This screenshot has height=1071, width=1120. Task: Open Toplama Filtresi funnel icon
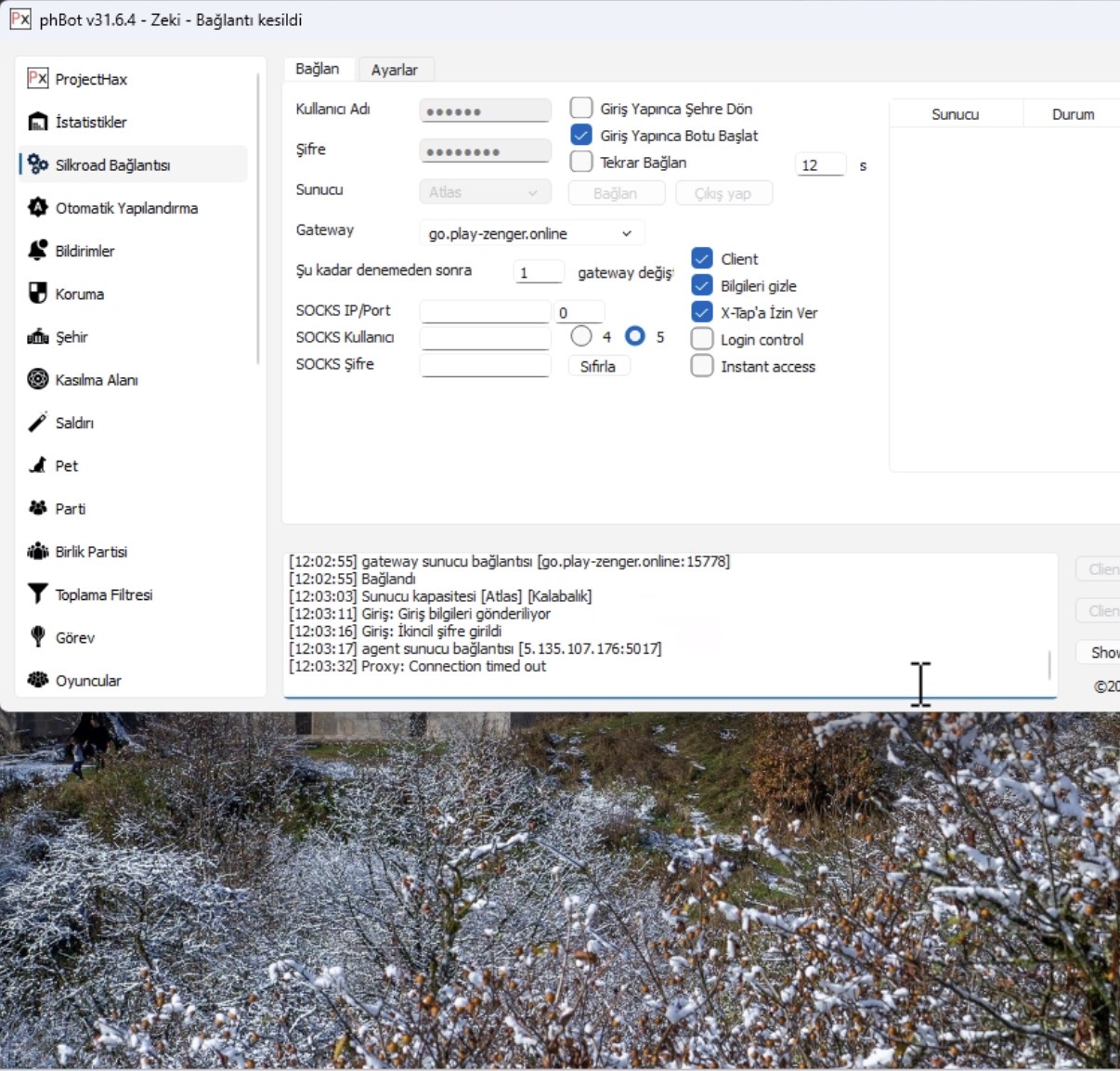[37, 594]
